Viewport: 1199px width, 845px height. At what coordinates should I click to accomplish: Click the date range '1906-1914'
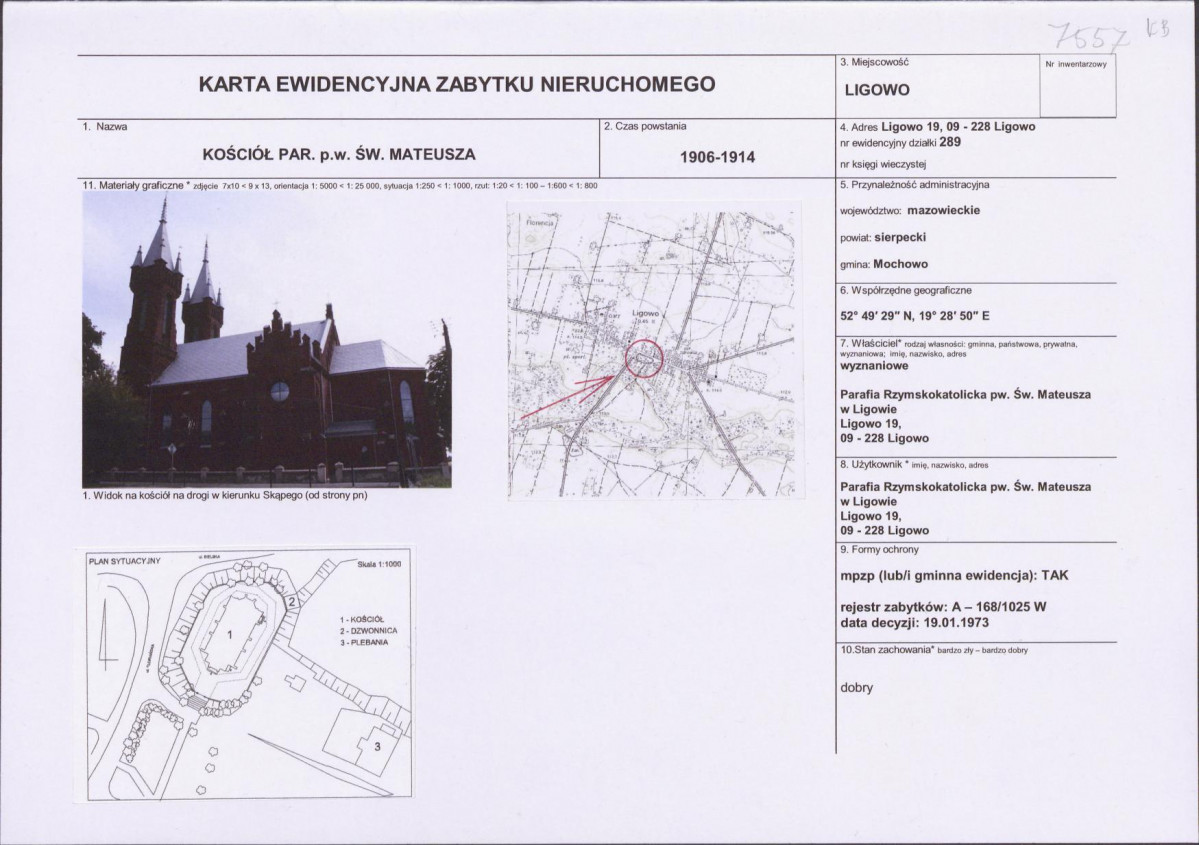click(717, 158)
